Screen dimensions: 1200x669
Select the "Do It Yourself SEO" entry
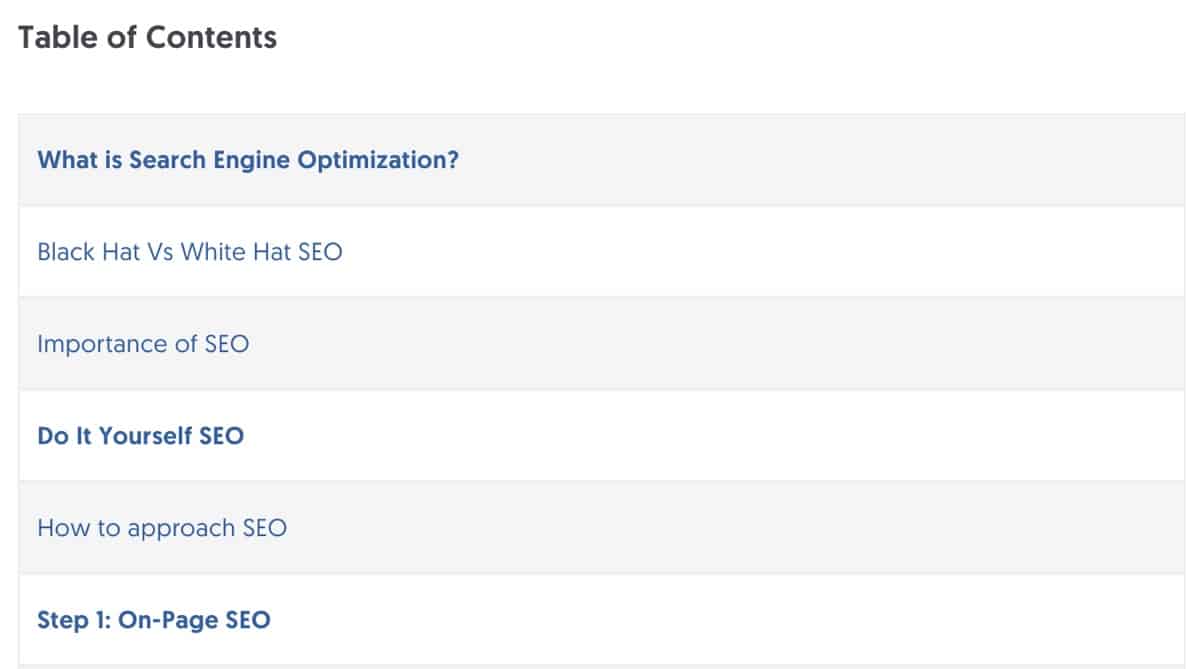140,436
